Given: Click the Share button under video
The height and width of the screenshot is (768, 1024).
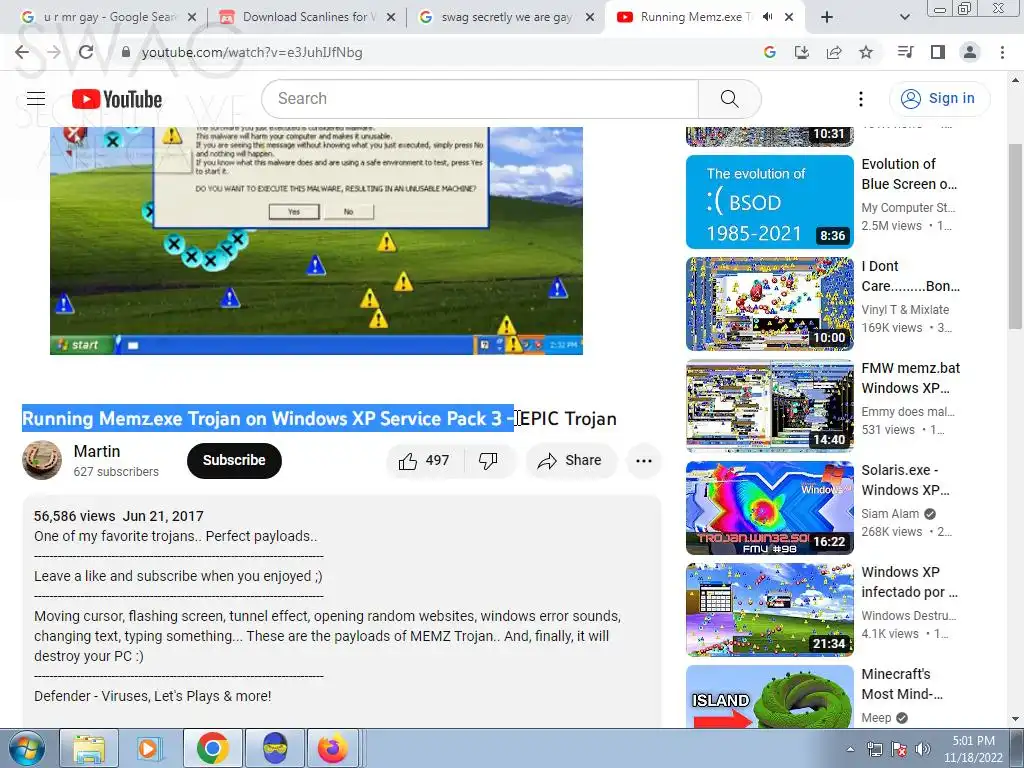Looking at the screenshot, I should pyautogui.click(x=570, y=461).
